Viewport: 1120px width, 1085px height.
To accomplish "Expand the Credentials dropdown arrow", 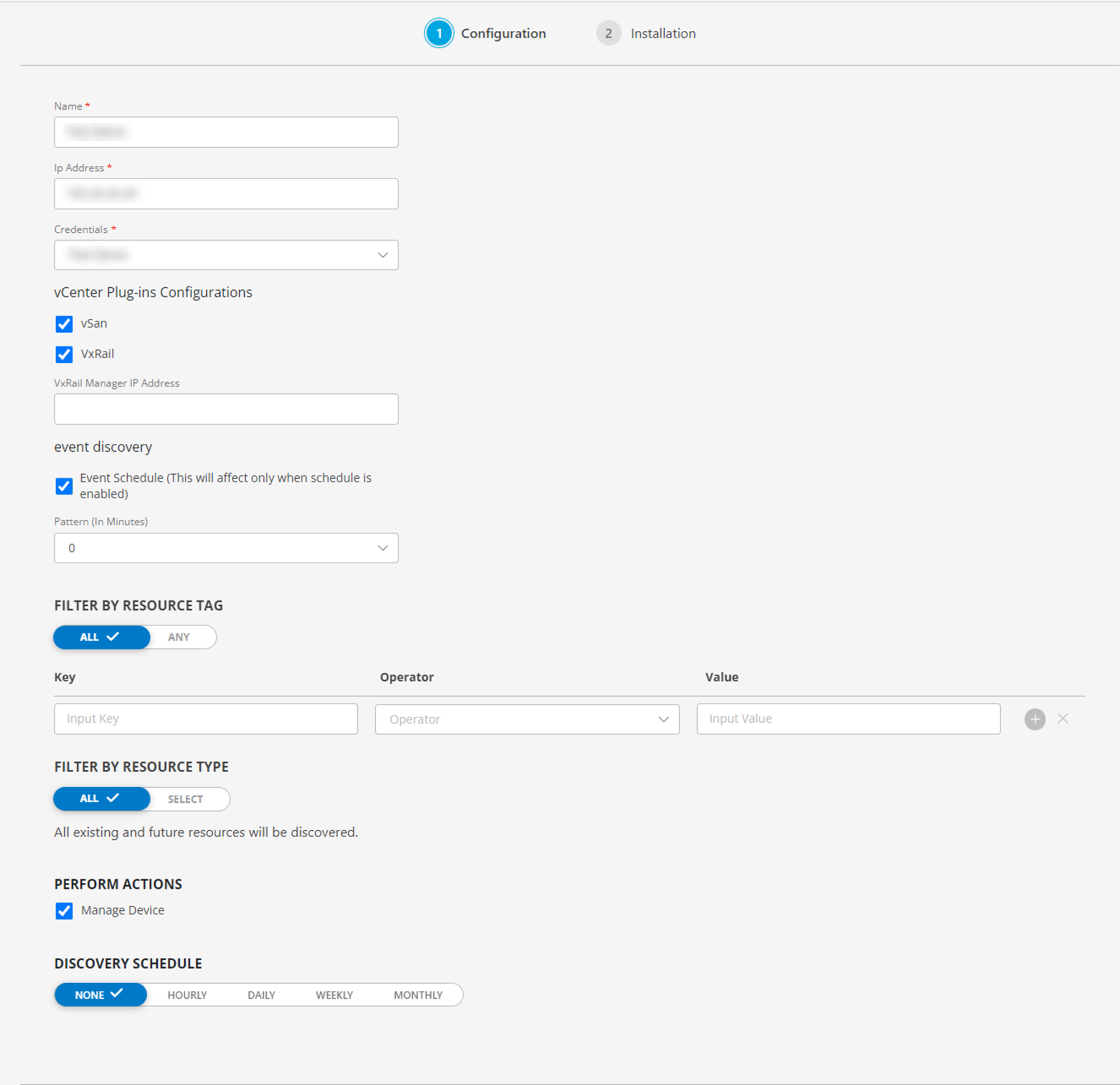I will point(382,255).
